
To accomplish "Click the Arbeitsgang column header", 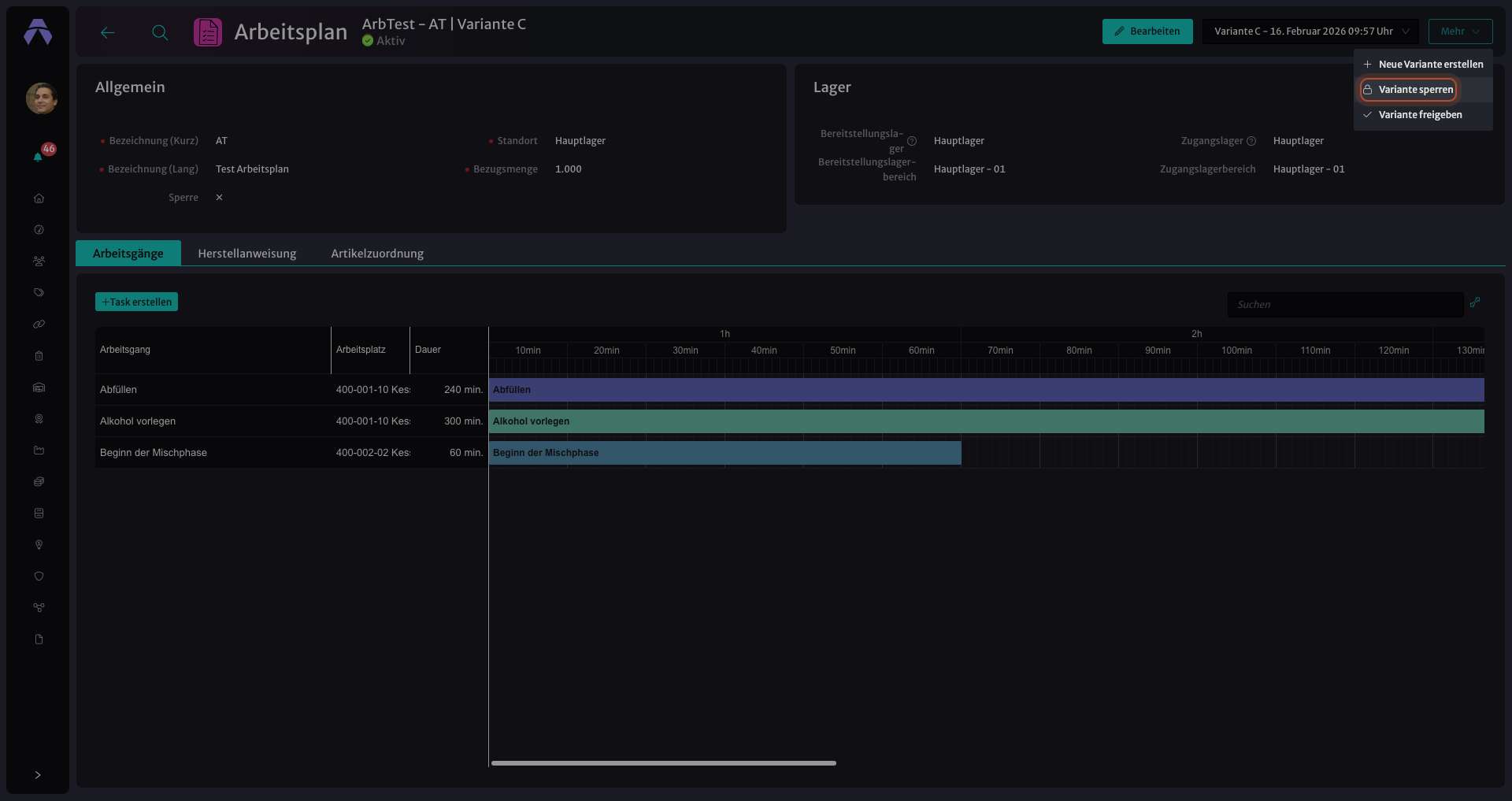I will tap(213, 350).
